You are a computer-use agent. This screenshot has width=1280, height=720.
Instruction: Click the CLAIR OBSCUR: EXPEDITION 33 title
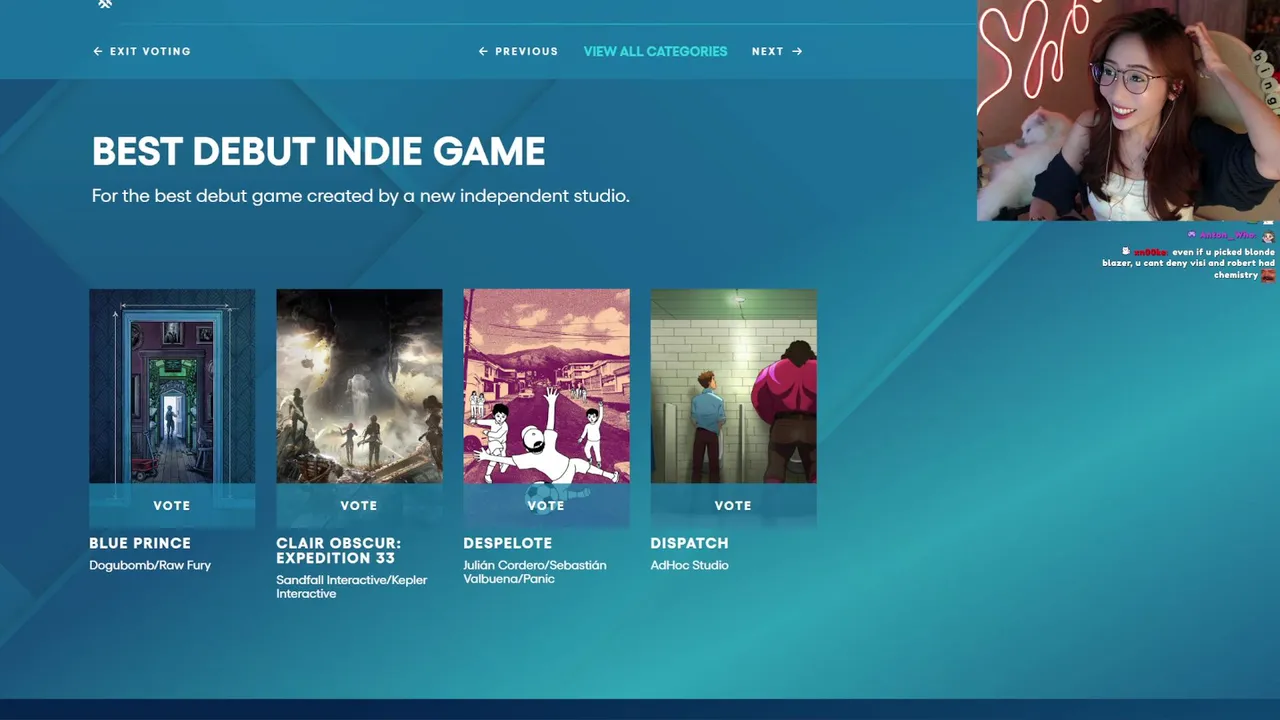pyautogui.click(x=339, y=550)
